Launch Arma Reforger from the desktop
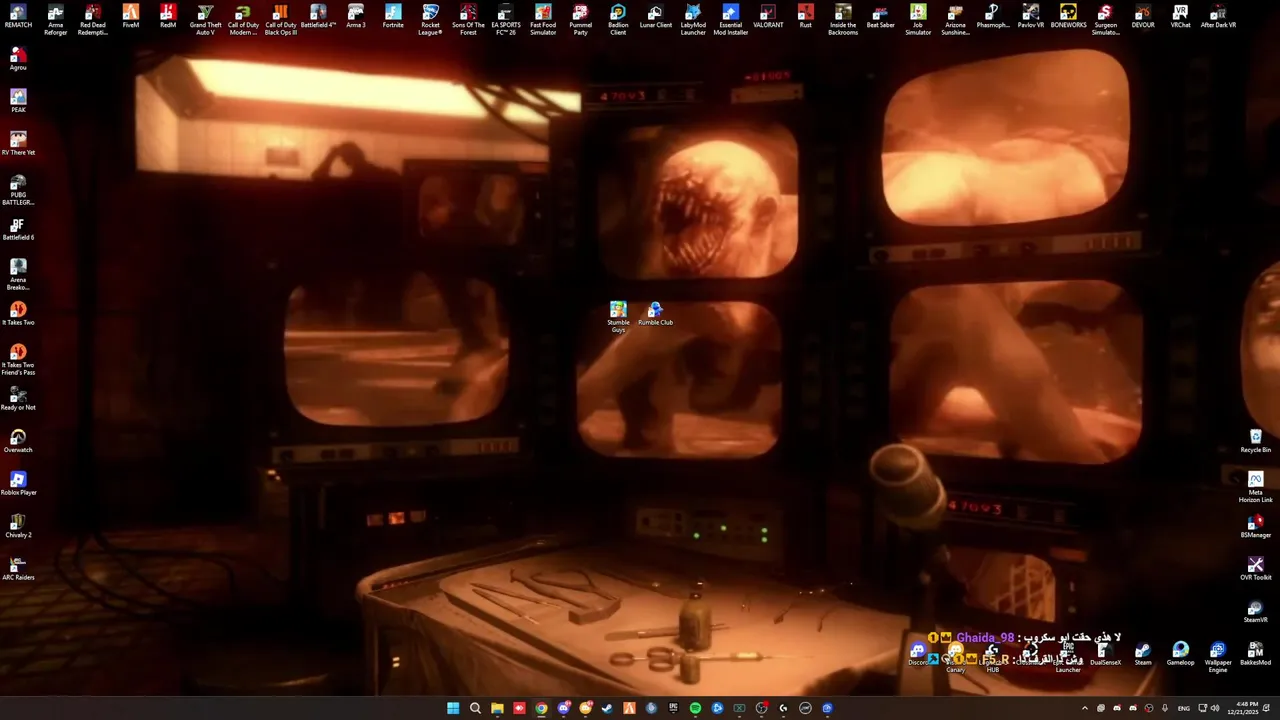Viewport: 1280px width, 720px height. click(56, 20)
